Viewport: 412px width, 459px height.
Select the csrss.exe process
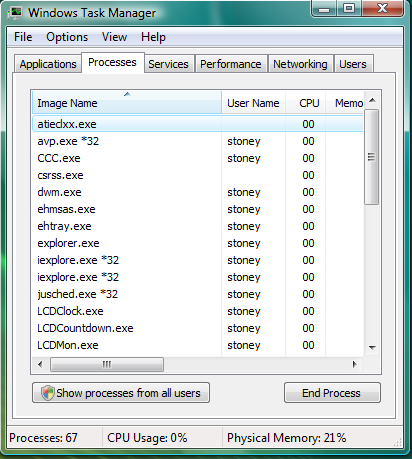[198, 175]
